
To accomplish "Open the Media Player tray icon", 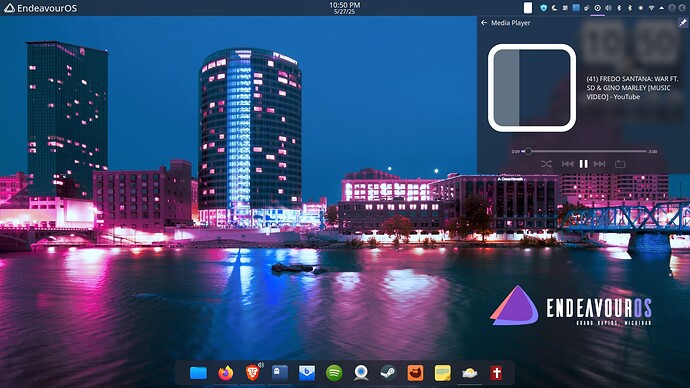I will 597,8.
